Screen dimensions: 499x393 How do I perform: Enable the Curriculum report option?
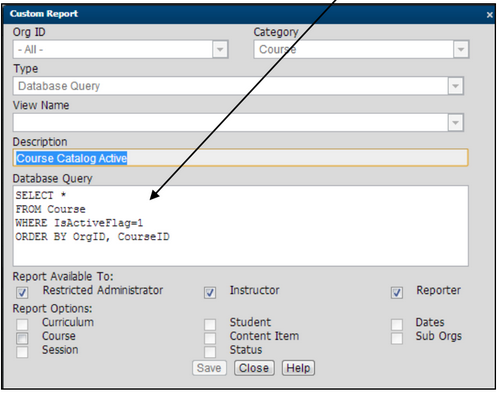click(22, 324)
